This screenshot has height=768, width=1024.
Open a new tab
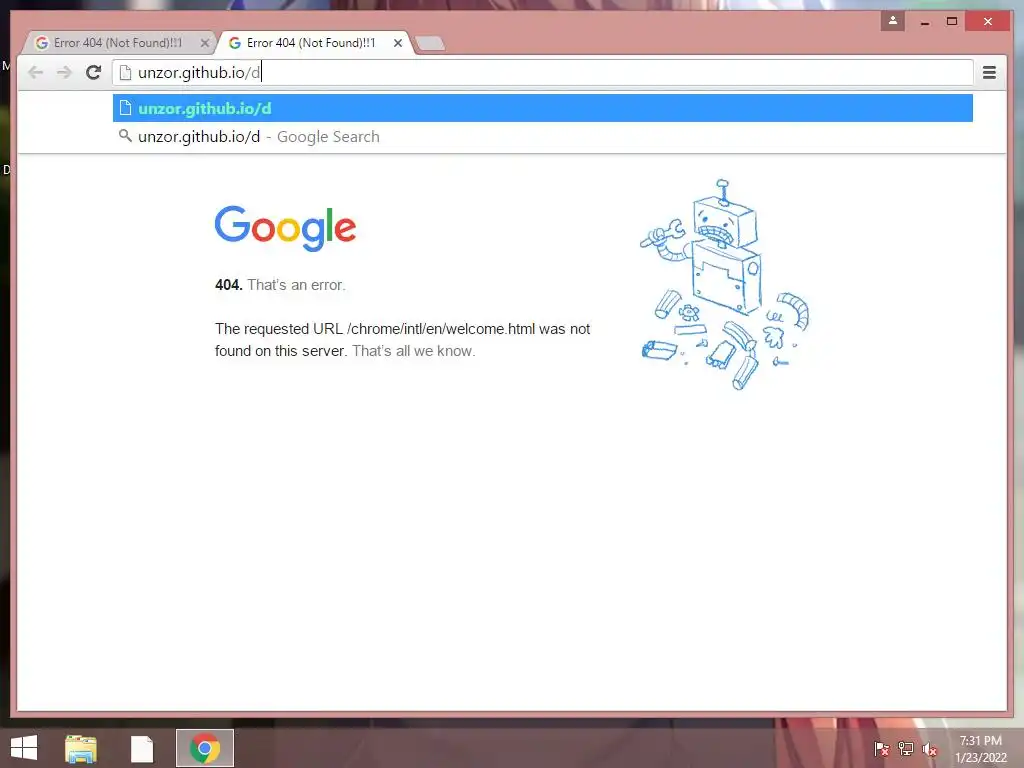coord(430,44)
